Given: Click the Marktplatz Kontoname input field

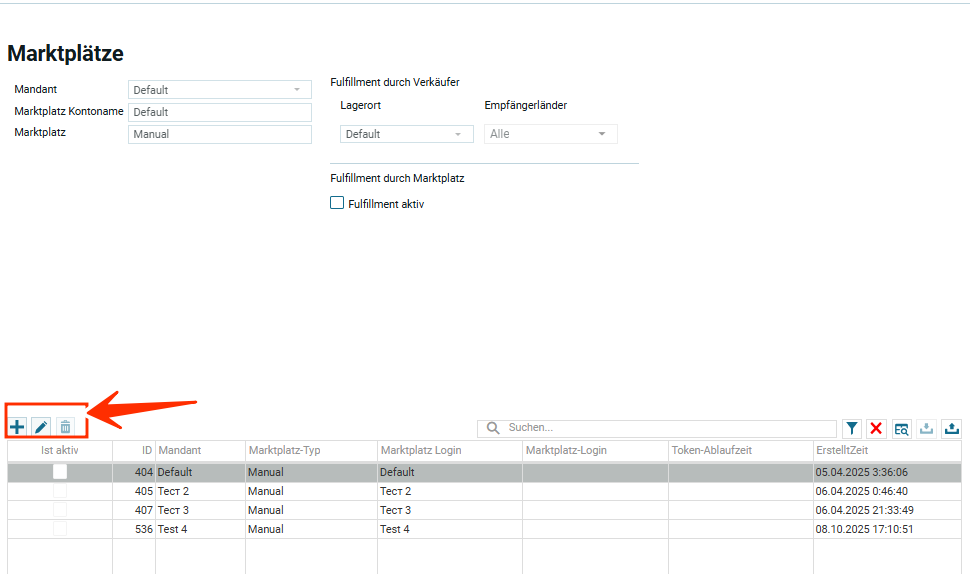Looking at the screenshot, I should (x=220, y=112).
